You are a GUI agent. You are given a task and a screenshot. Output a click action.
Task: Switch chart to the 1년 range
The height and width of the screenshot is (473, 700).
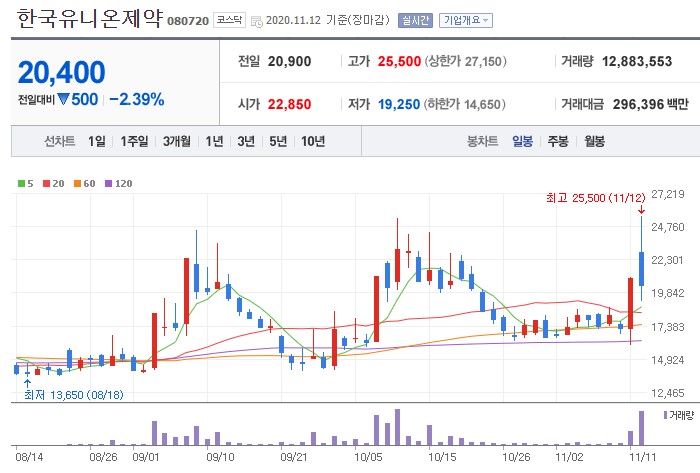tap(214, 141)
